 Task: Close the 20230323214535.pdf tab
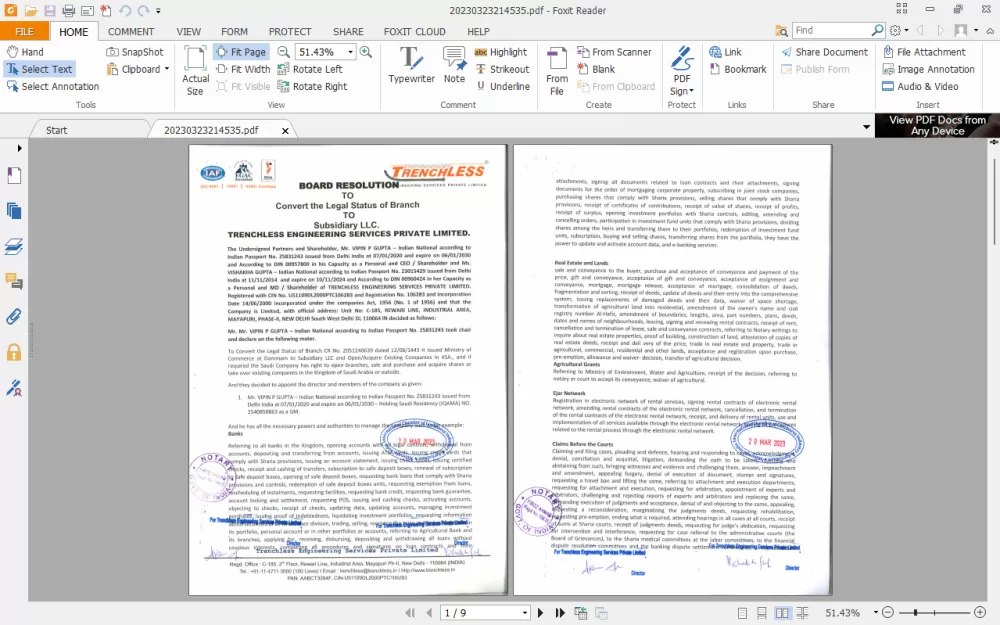[x=285, y=131]
